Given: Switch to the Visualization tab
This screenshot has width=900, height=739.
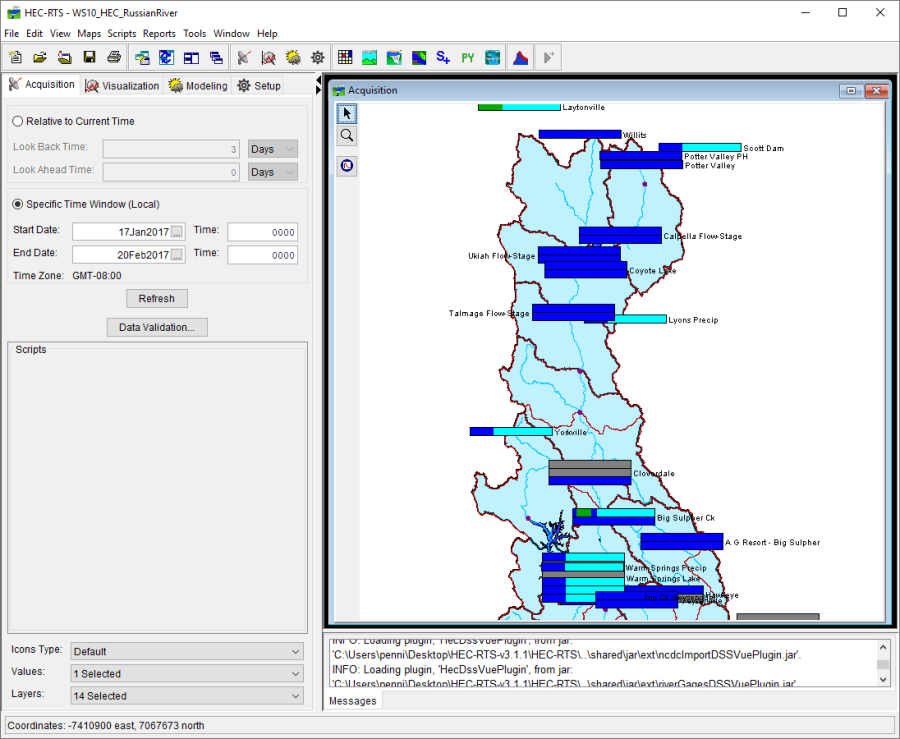Looking at the screenshot, I should pyautogui.click(x=122, y=85).
